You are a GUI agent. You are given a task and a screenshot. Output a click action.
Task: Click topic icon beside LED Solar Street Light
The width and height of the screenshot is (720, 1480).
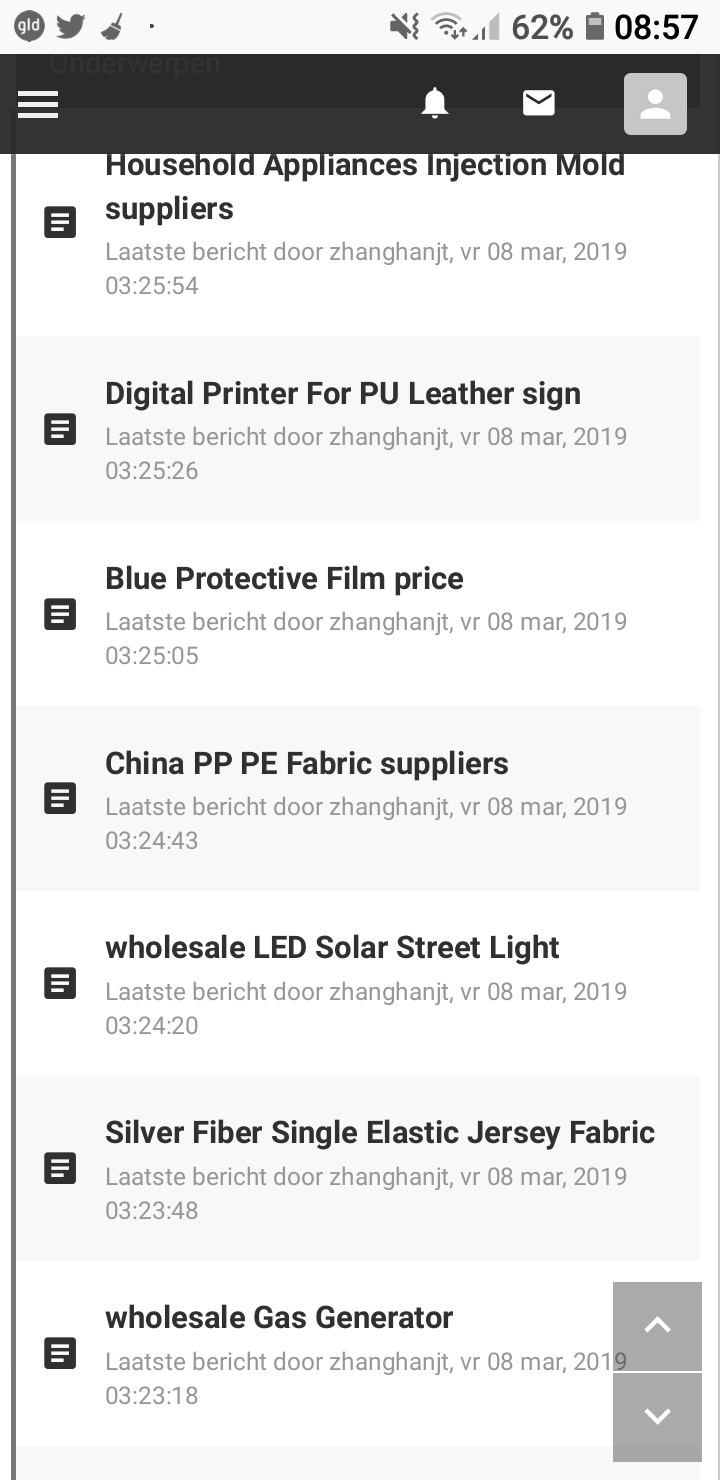pos(60,984)
